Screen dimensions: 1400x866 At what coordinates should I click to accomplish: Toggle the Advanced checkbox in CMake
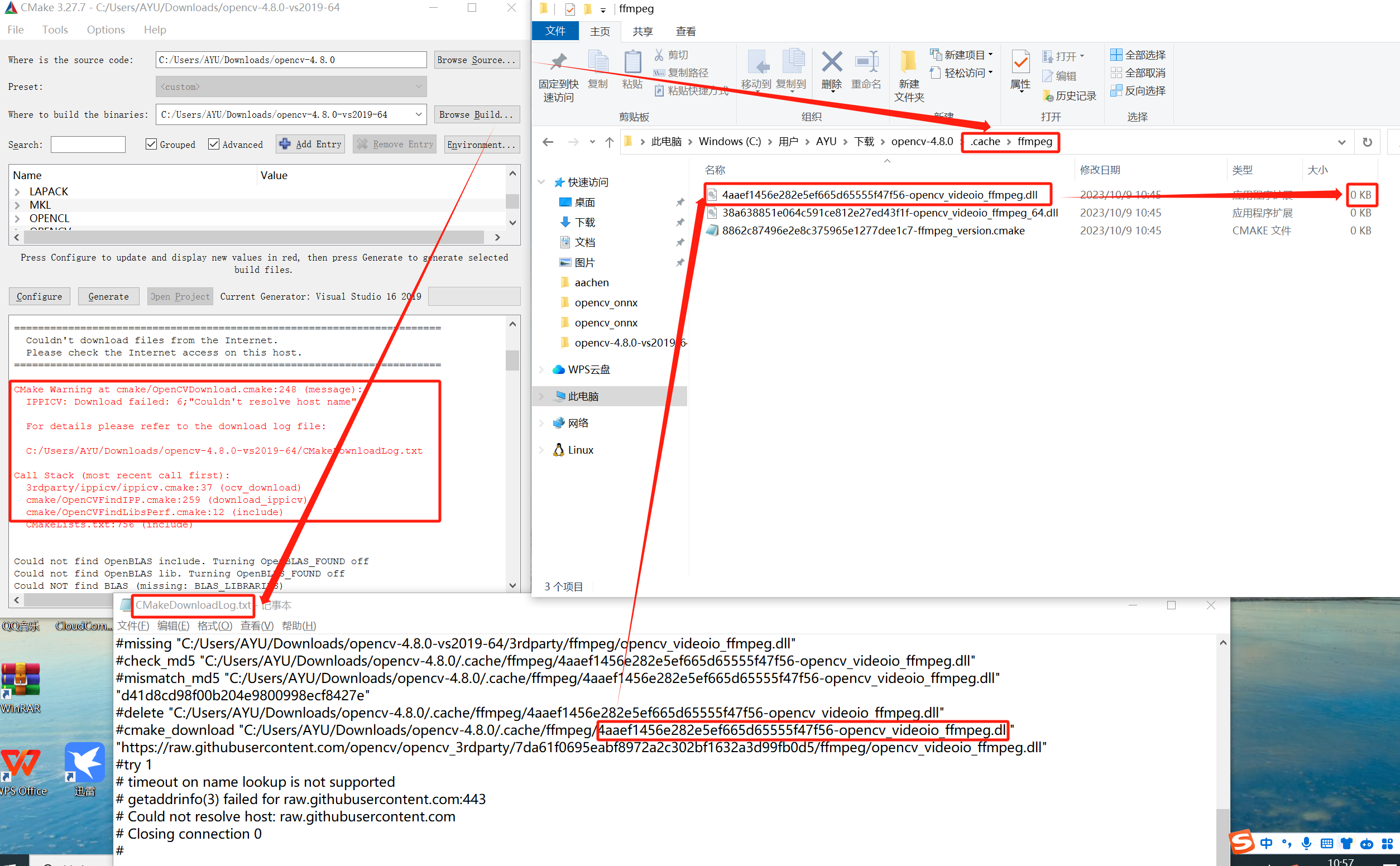click(x=214, y=145)
